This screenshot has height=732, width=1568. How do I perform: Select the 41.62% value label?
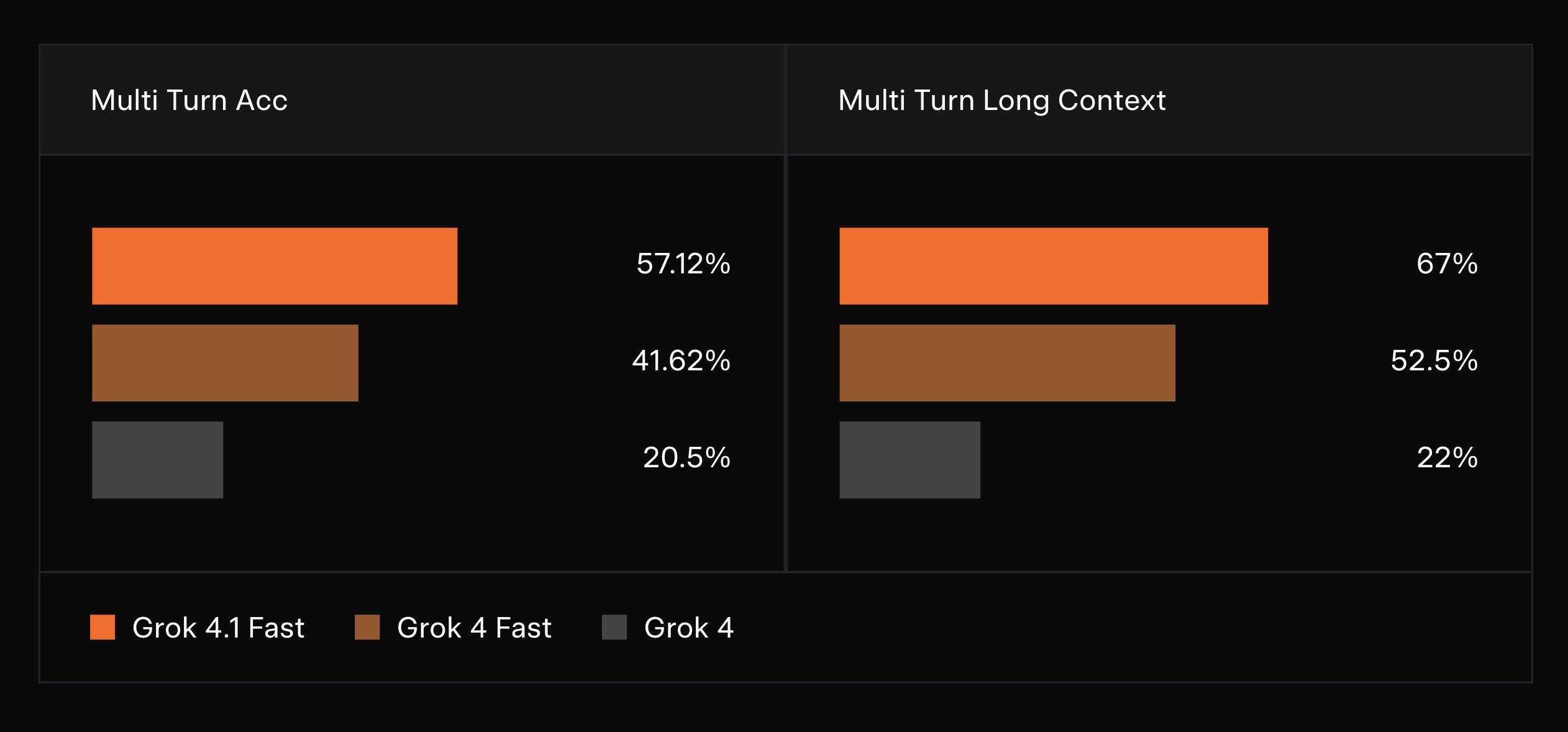pyautogui.click(x=681, y=360)
